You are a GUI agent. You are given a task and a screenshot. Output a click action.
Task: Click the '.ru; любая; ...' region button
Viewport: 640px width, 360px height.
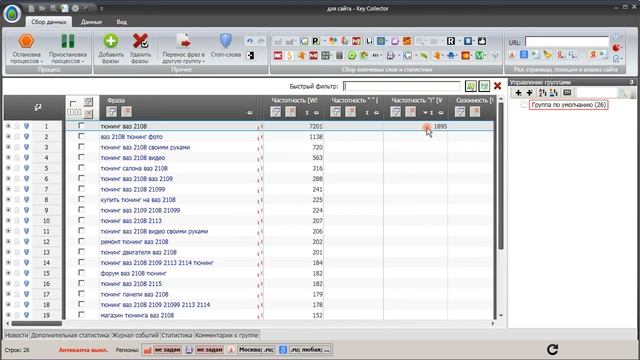(310, 350)
